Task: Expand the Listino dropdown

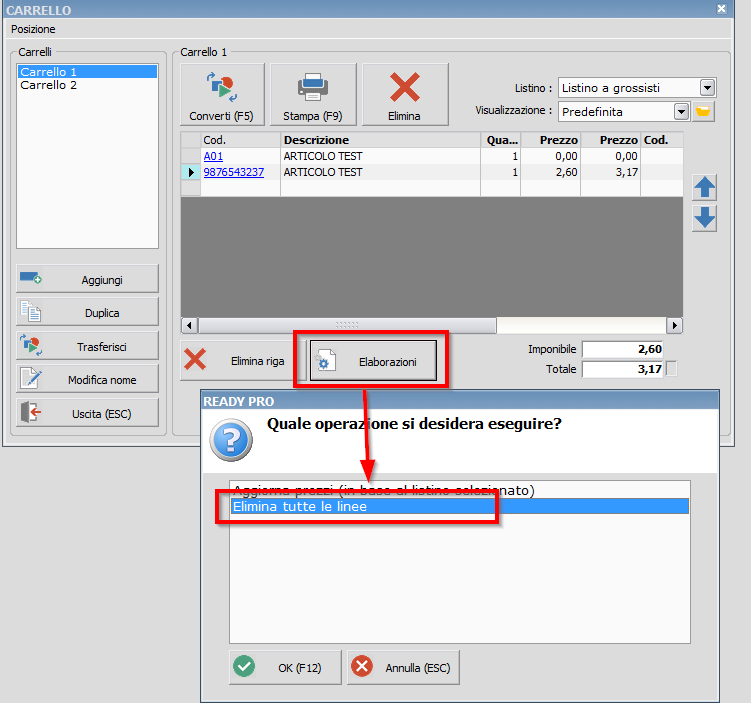Action: [x=707, y=88]
